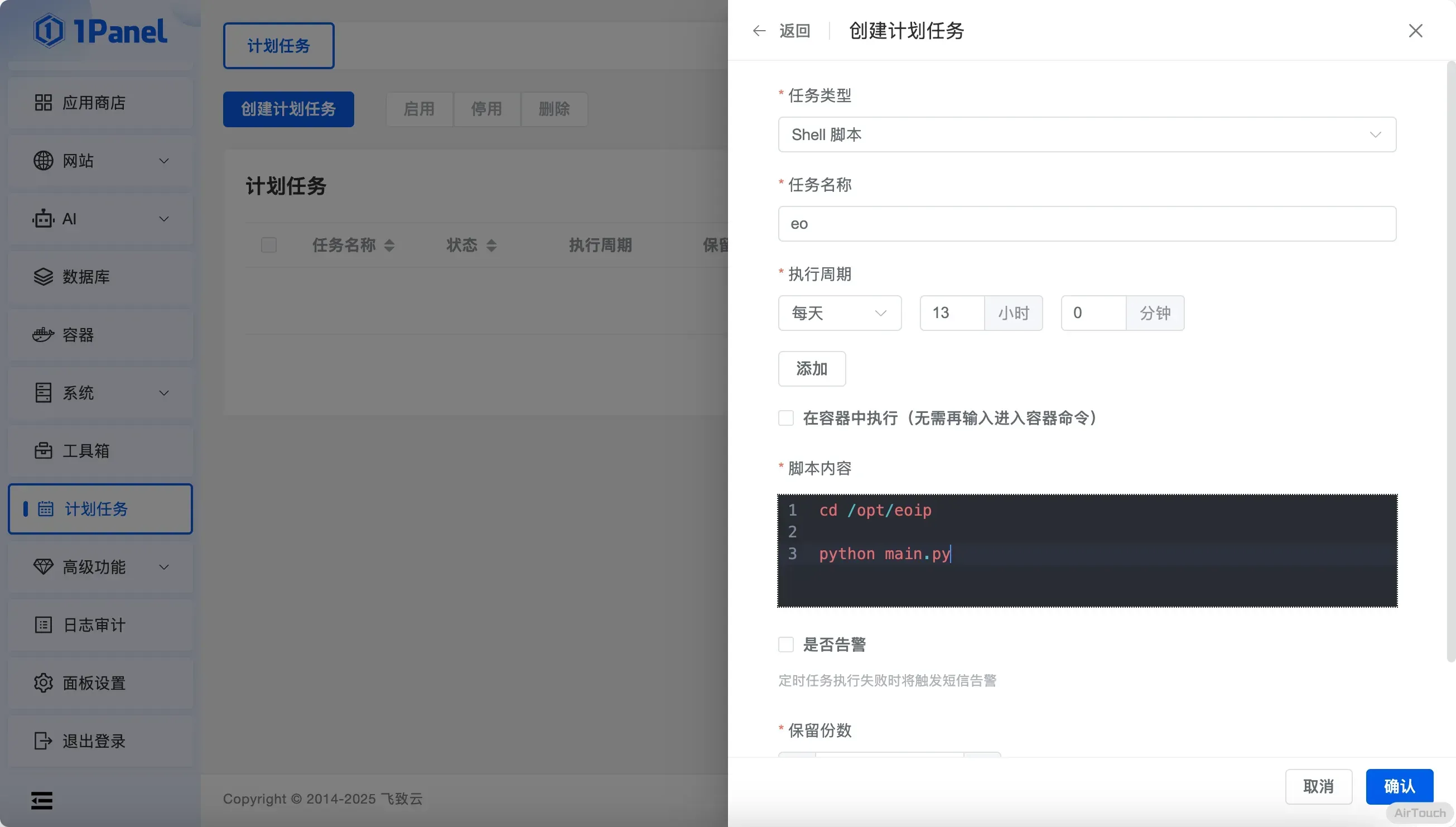
Task: Open Log Audit (日志审计) menu item
Action: pos(94,625)
